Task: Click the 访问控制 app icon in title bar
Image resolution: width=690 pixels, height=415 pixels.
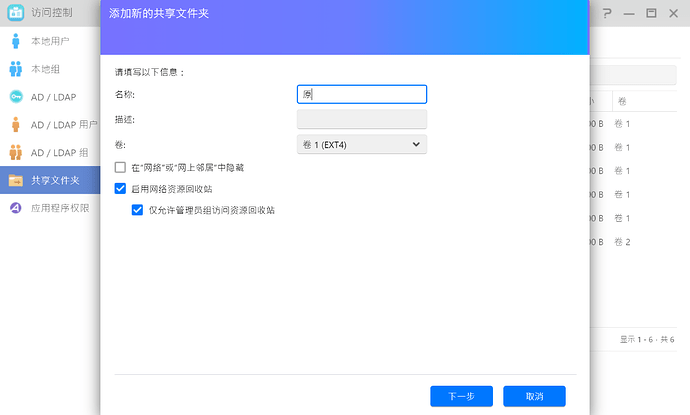Action: pos(15,13)
